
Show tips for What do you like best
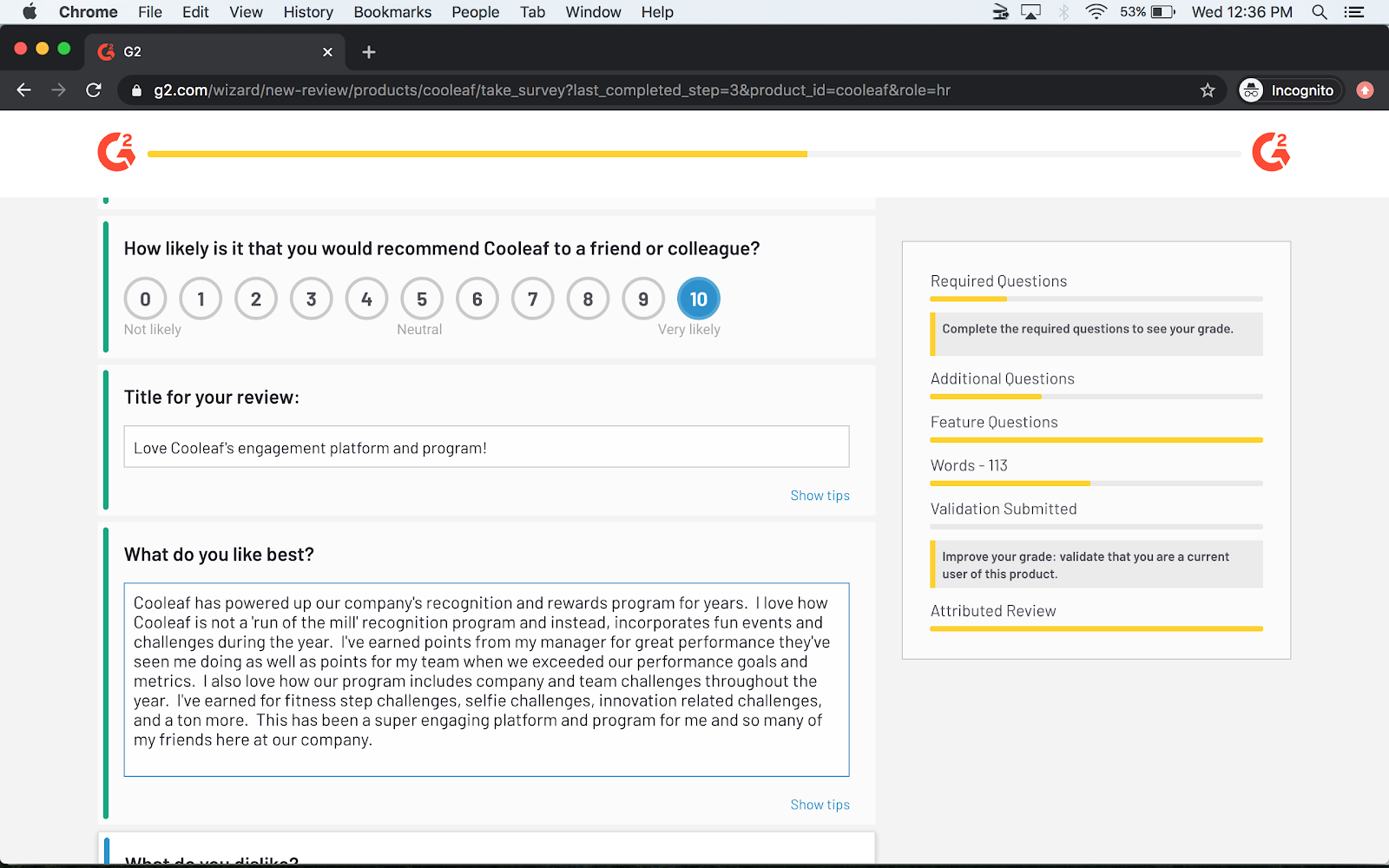pyautogui.click(x=820, y=805)
